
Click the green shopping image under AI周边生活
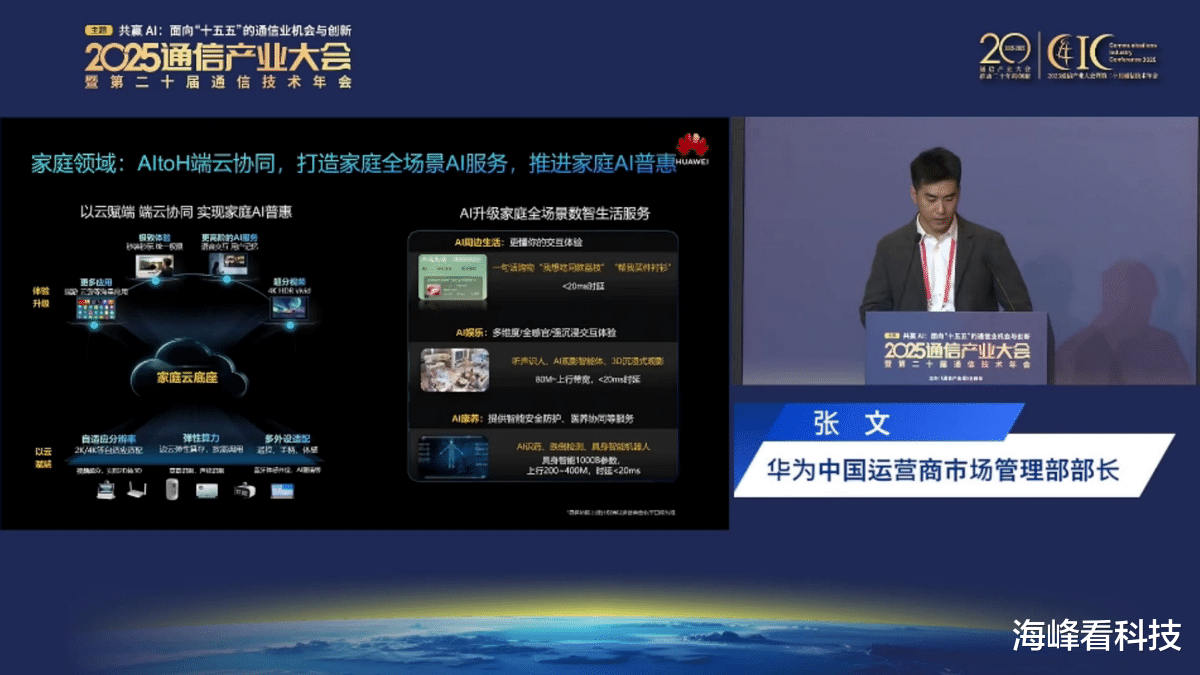coord(452,276)
